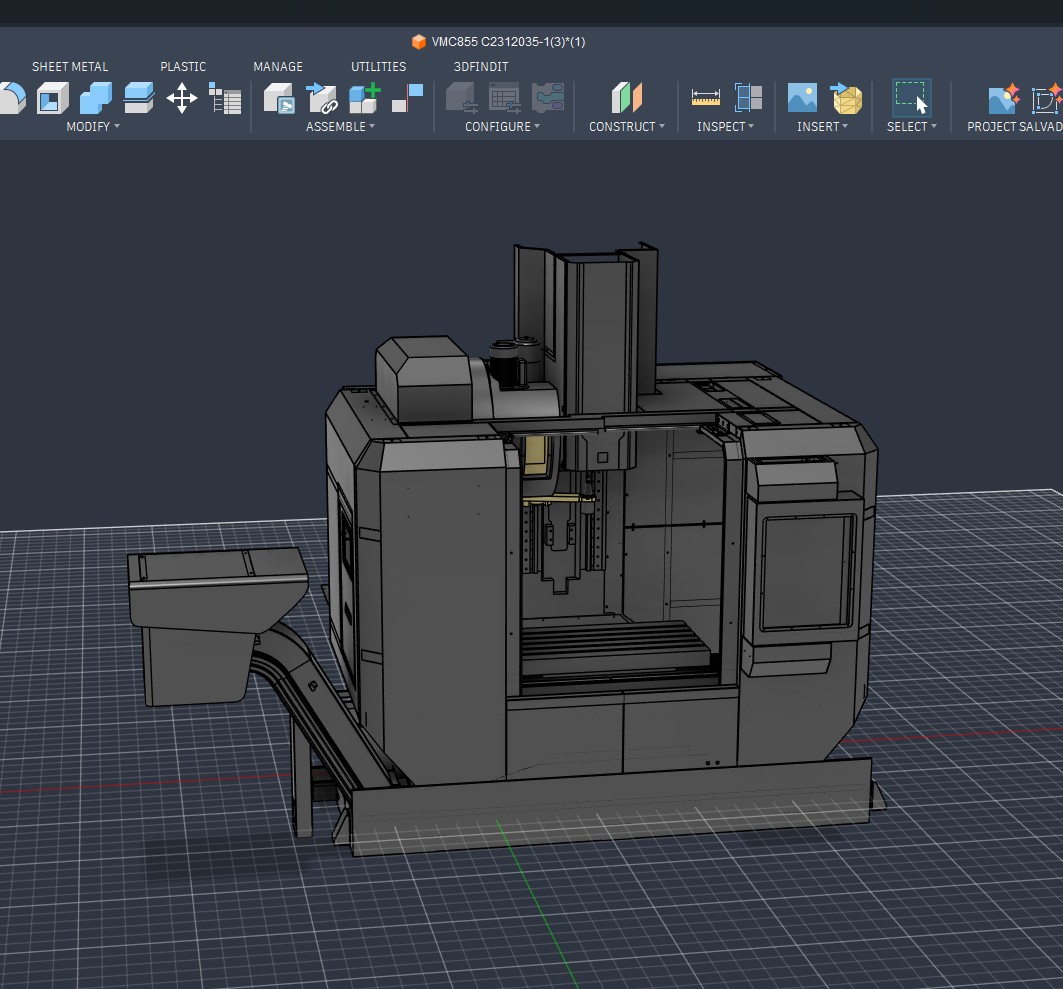The width and height of the screenshot is (1063, 989).
Task: Switch to the SHEET METAL tab
Action: 70,66
